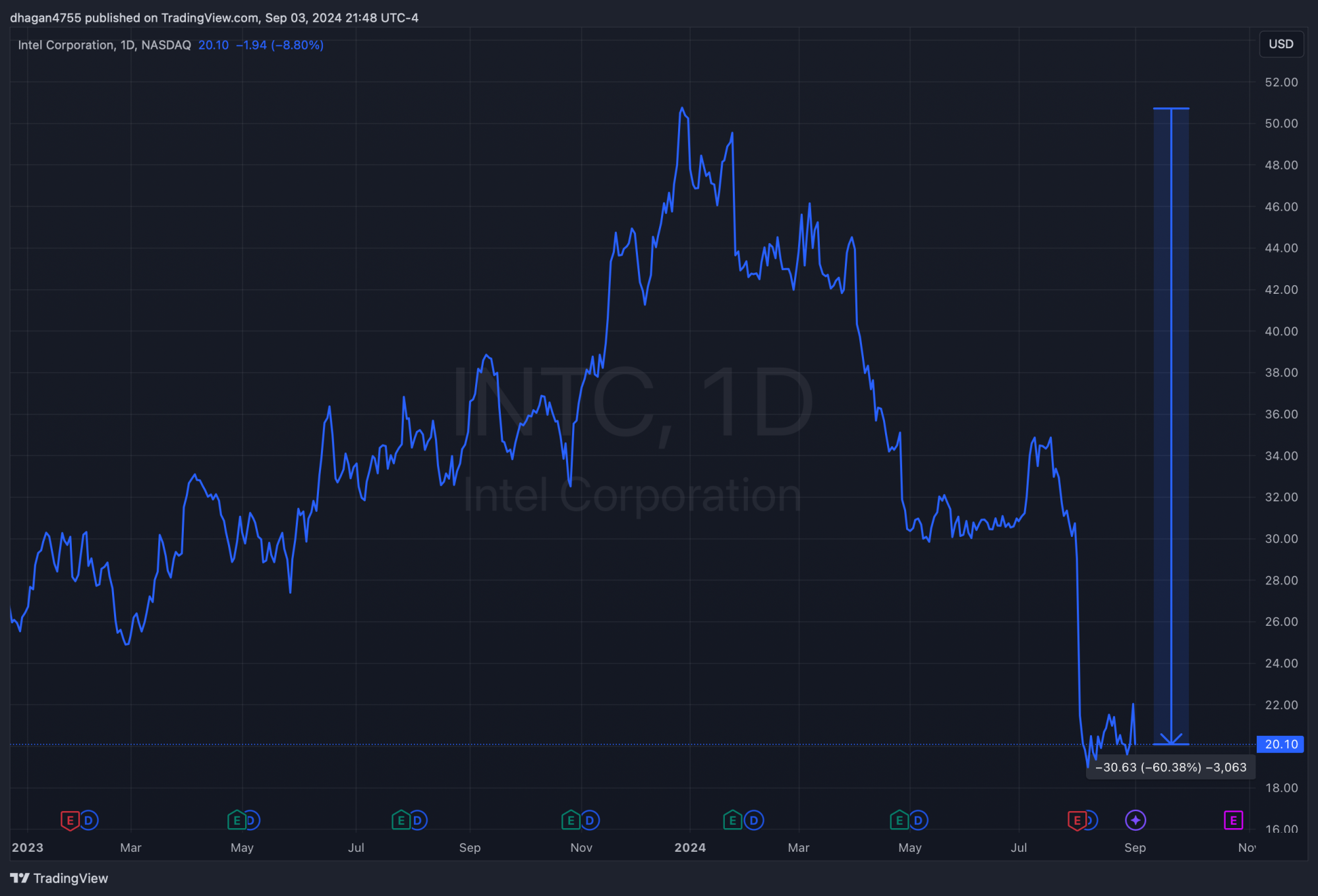Click the Intel Corporation, 1D, NASDAQ title
Screen dimensions: 1318x896
(x=104, y=45)
